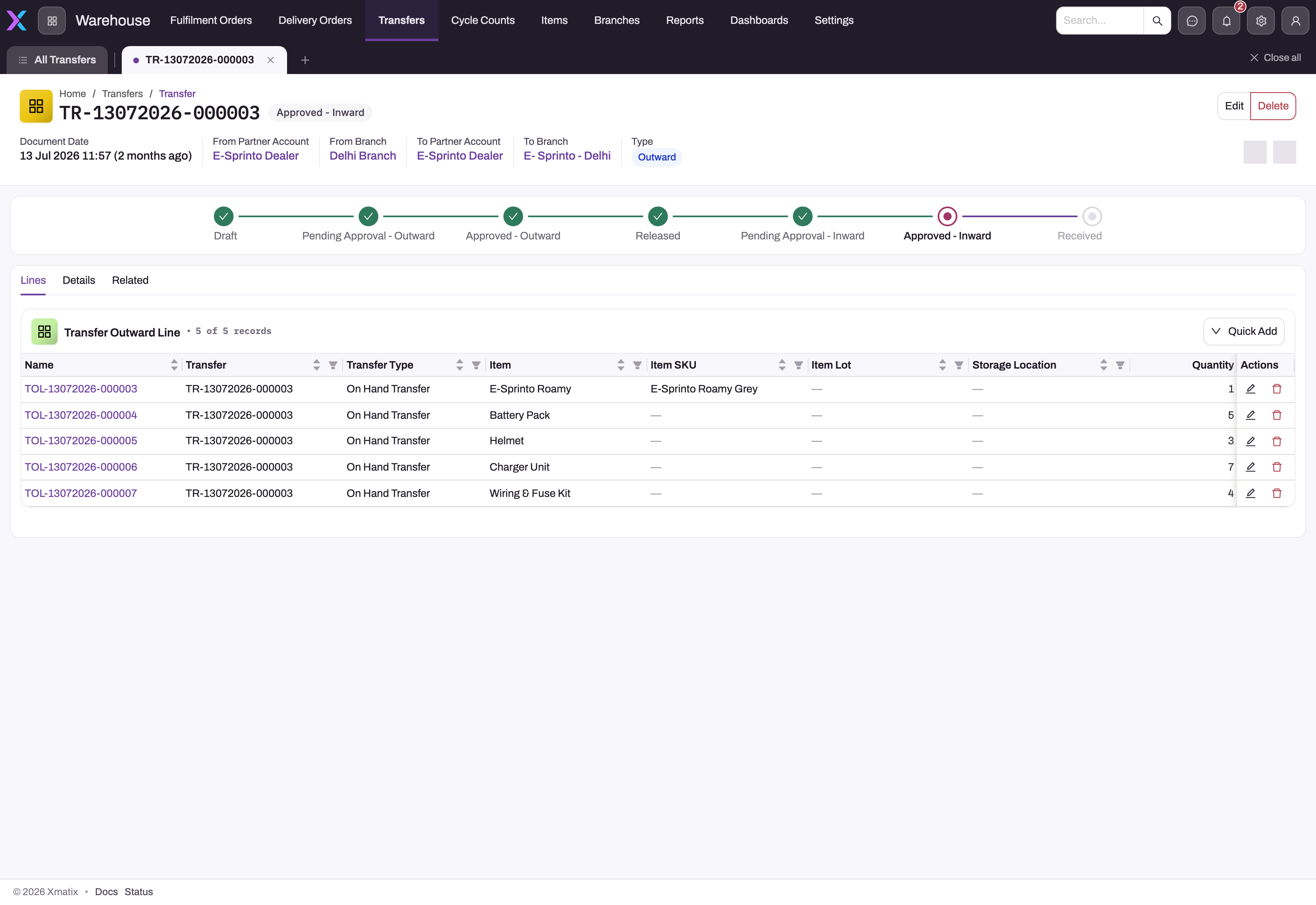Screen dimensions: 1316x905
Task: Filter the Item column
Action: click(637, 366)
